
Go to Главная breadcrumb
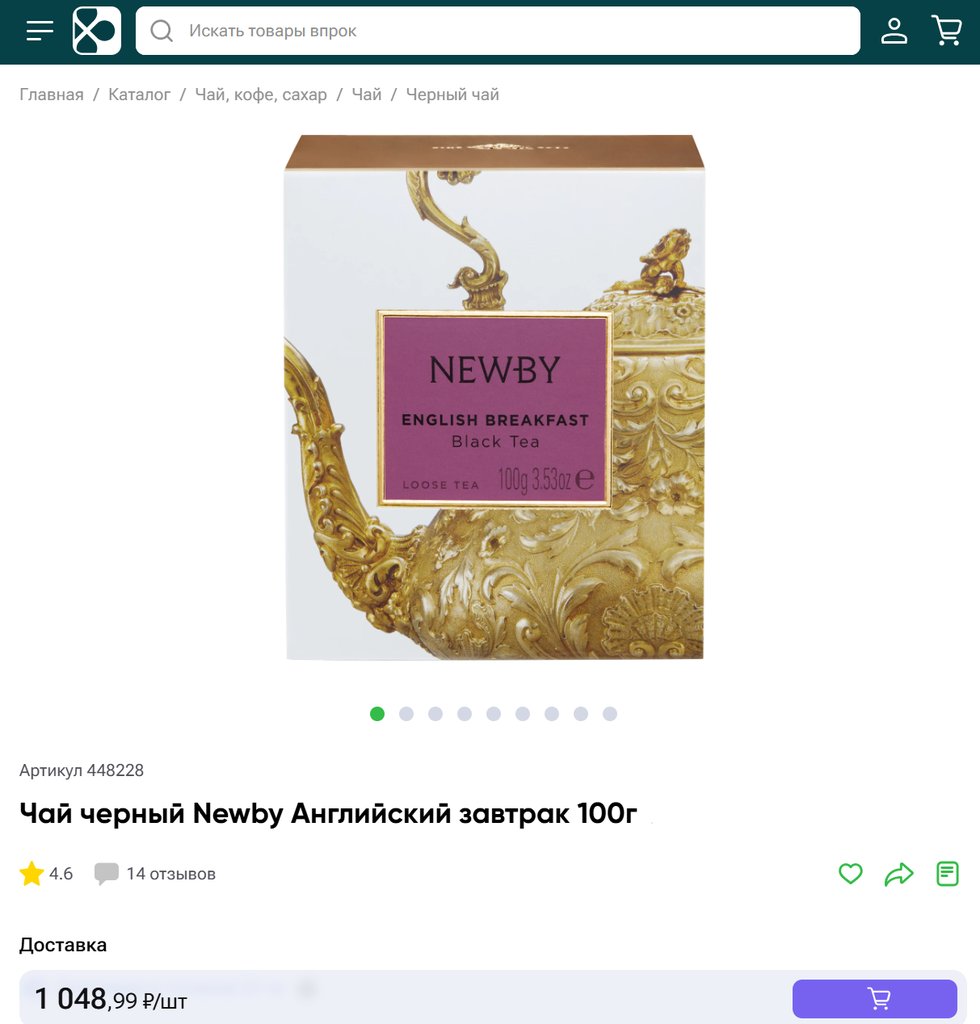(x=52, y=95)
